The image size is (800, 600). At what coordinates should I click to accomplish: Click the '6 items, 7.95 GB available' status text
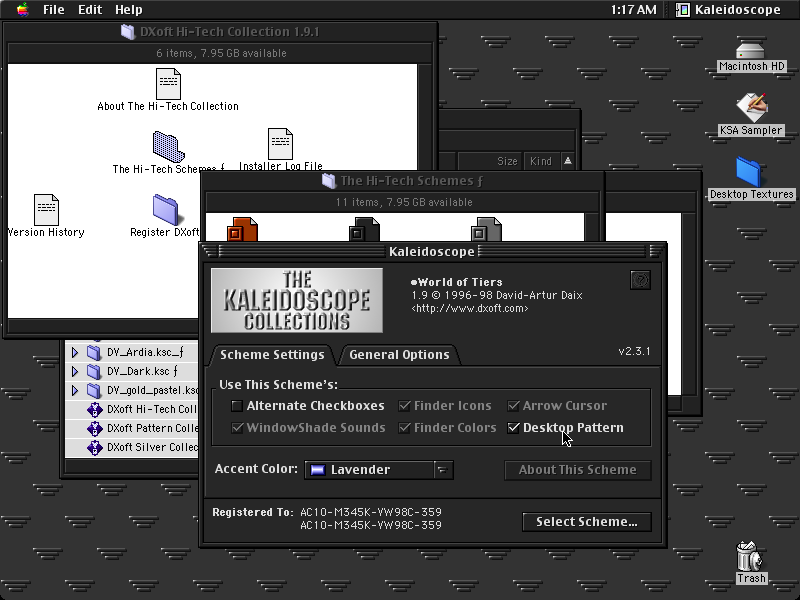(x=221, y=53)
